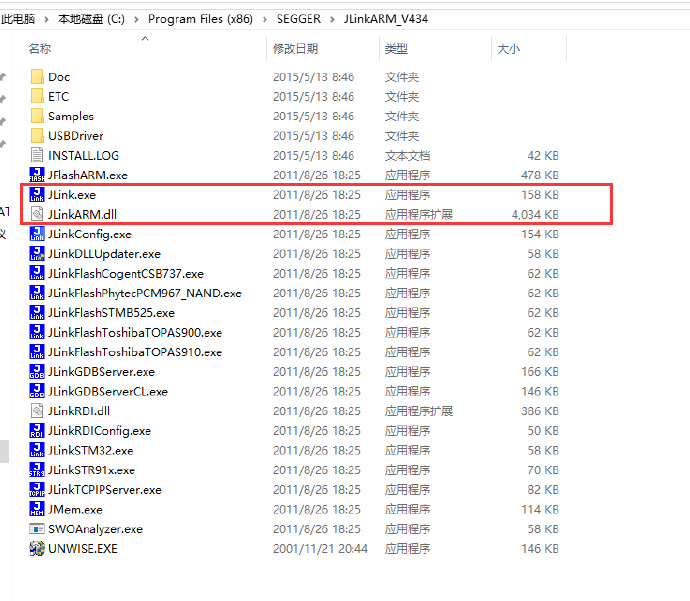The image size is (690, 601).
Task: Click the JLinkFlashToshibaTOPAS910.exe icon
Action: [37, 352]
